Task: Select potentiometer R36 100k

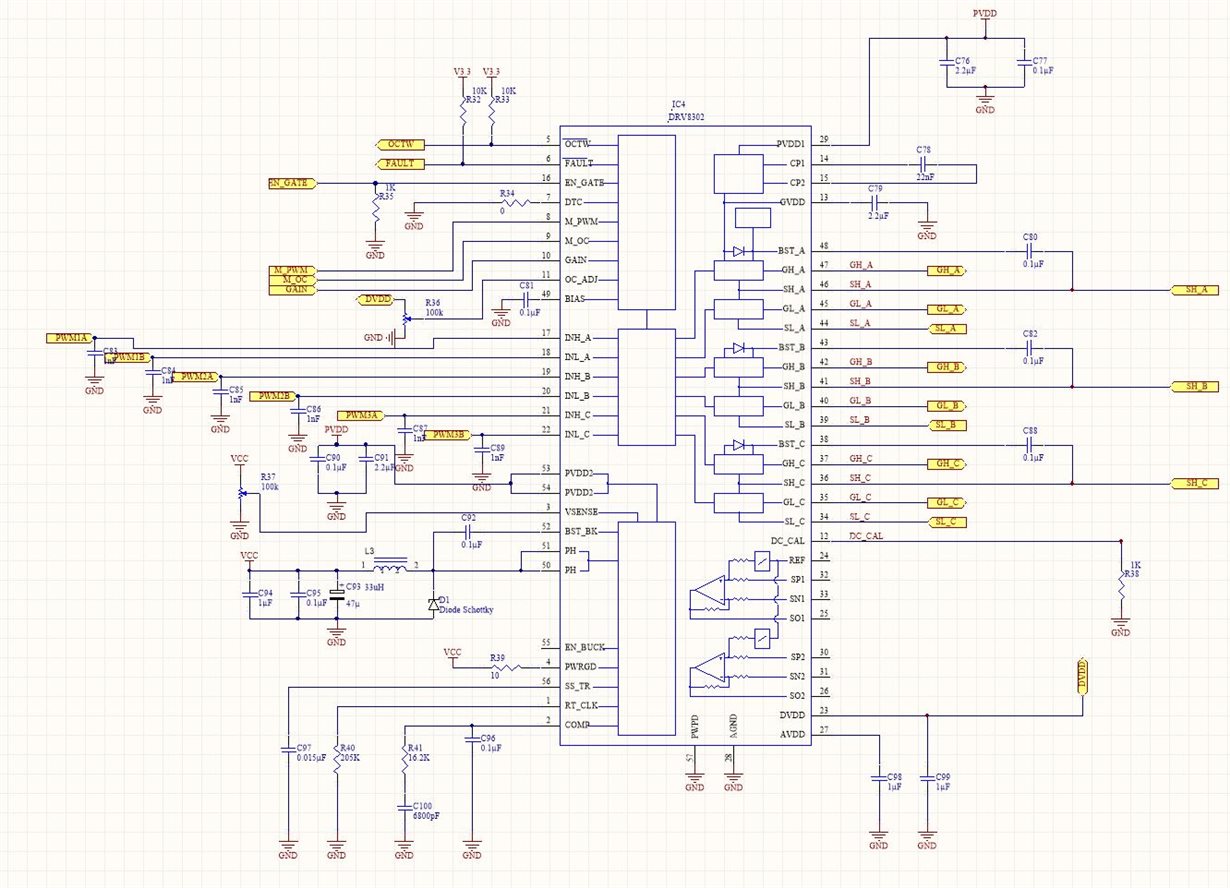Action: (404, 319)
